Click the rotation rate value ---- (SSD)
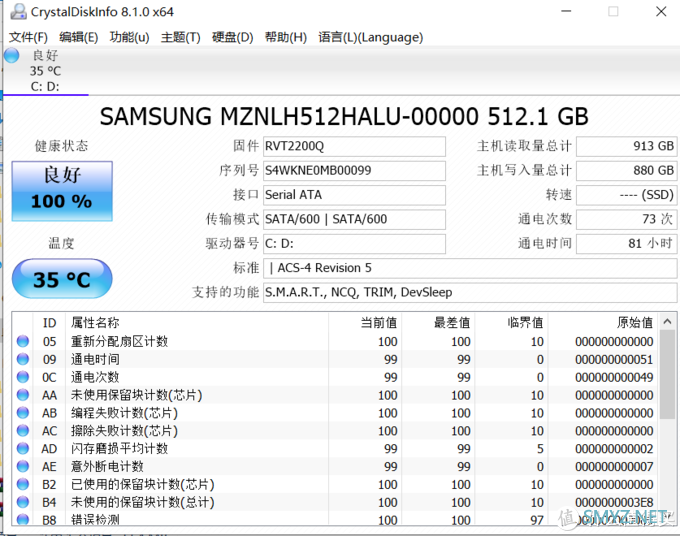The width and height of the screenshot is (680, 536). tap(626, 195)
